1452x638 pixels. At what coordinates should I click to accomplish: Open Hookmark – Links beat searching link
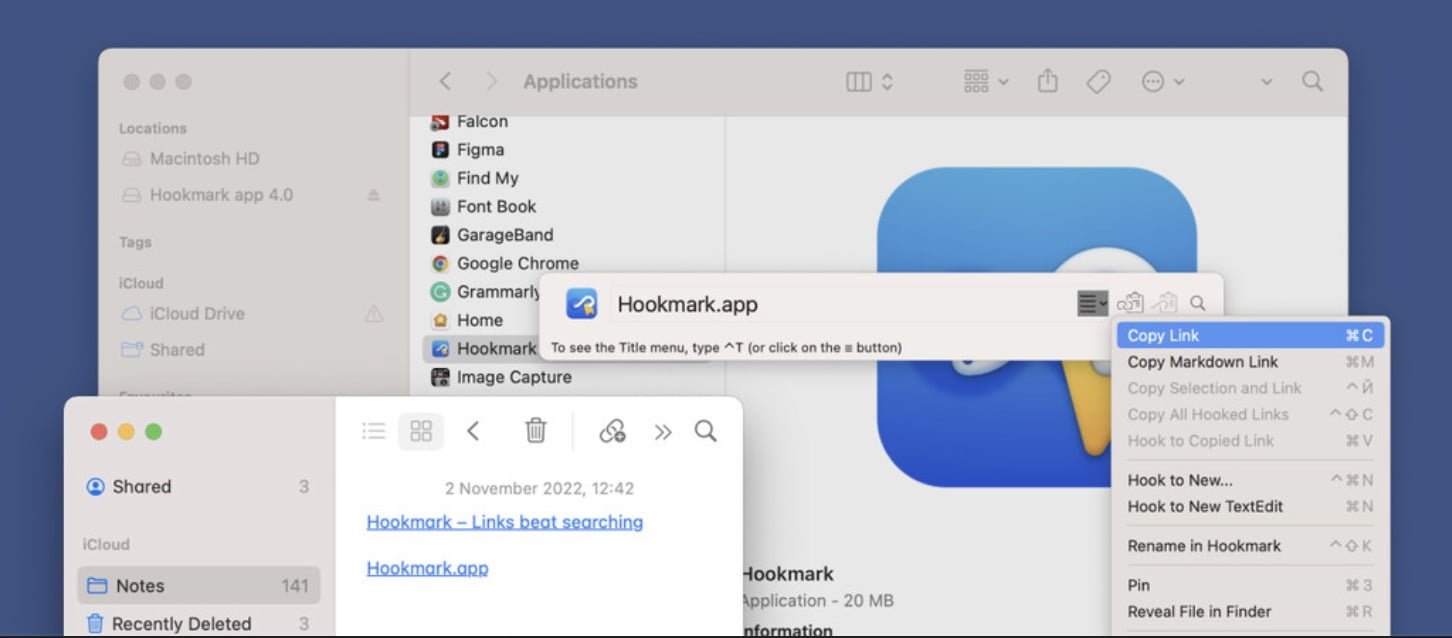click(505, 522)
